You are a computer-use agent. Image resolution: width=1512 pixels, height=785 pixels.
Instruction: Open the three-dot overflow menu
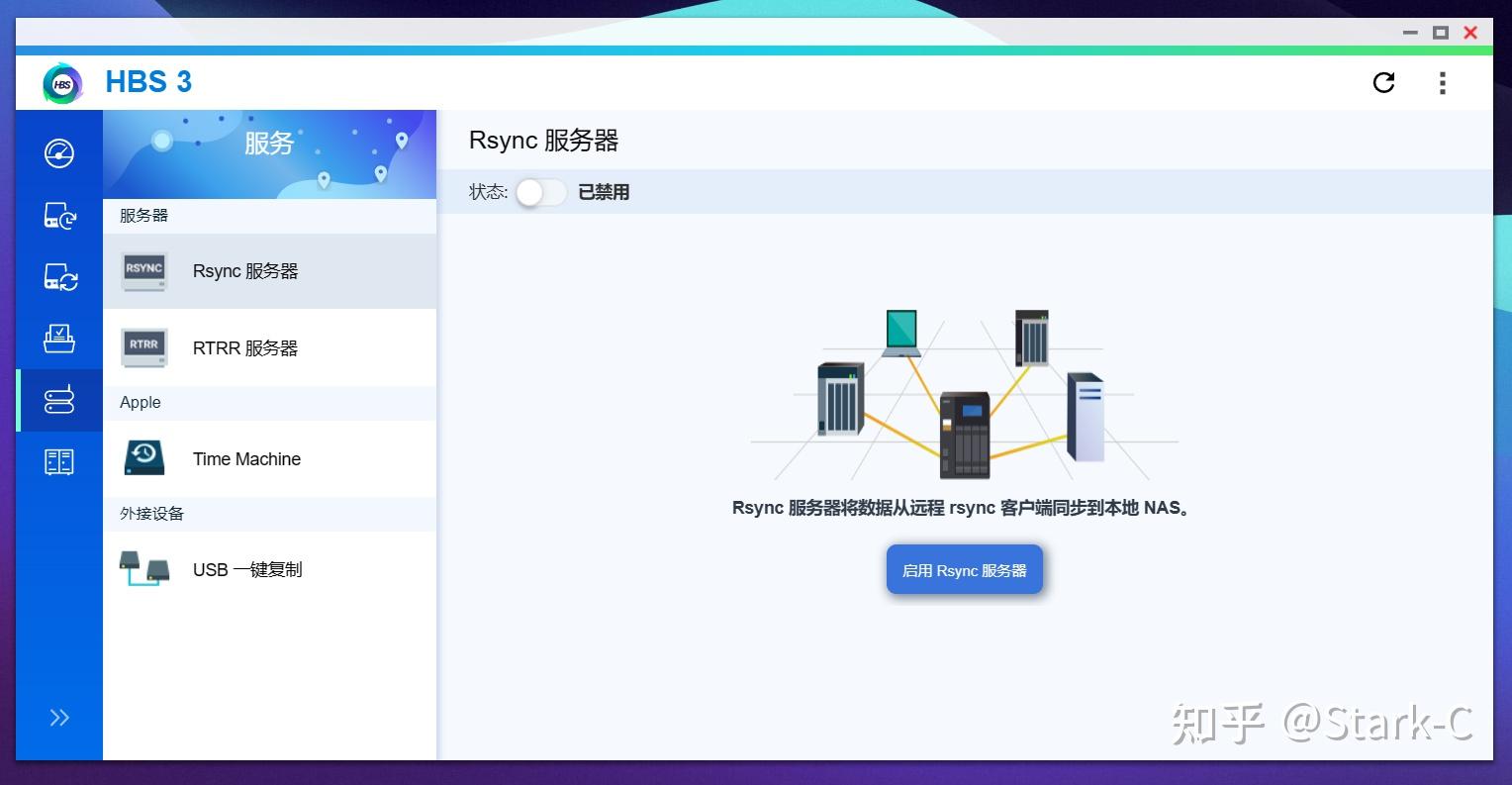pos(1443,83)
